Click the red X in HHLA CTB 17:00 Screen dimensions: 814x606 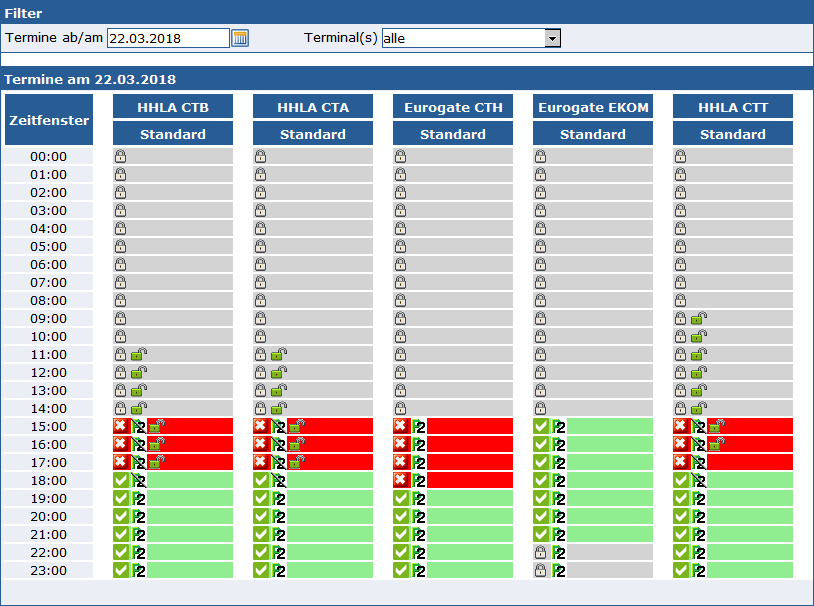coord(120,462)
